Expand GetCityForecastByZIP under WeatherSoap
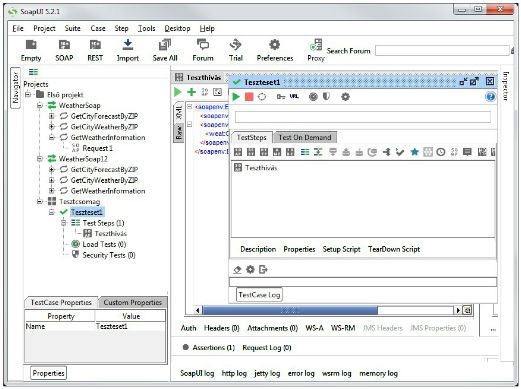 point(52,116)
